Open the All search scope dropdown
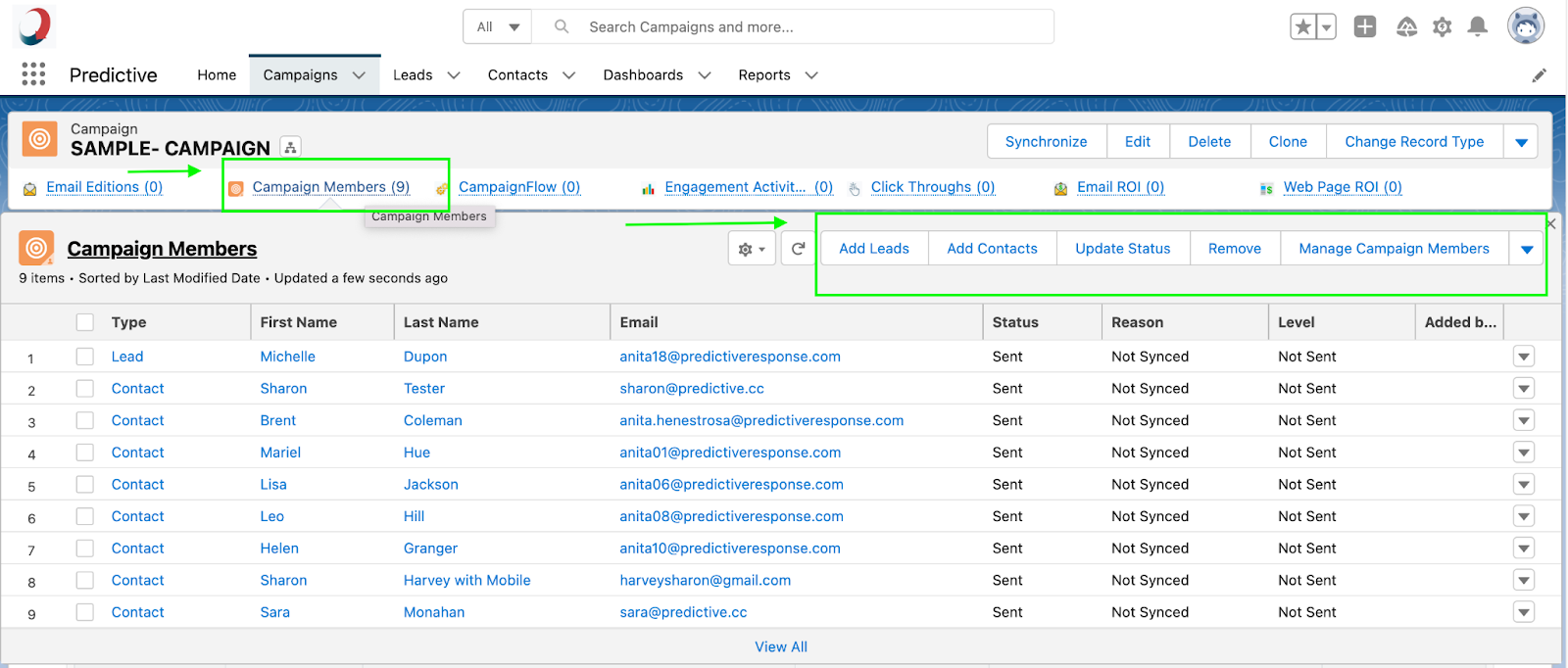 (x=498, y=27)
